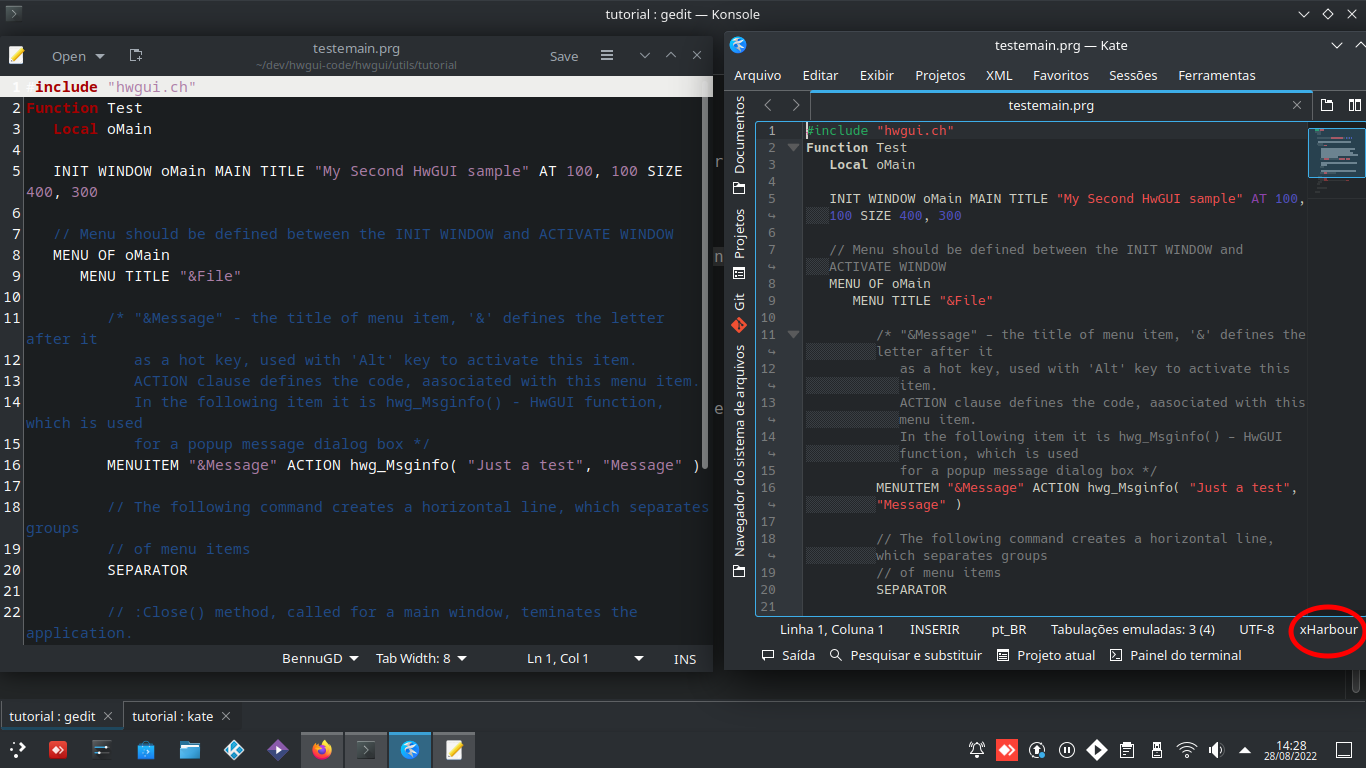Open the Tab Width dropdown in gedit

[421, 658]
